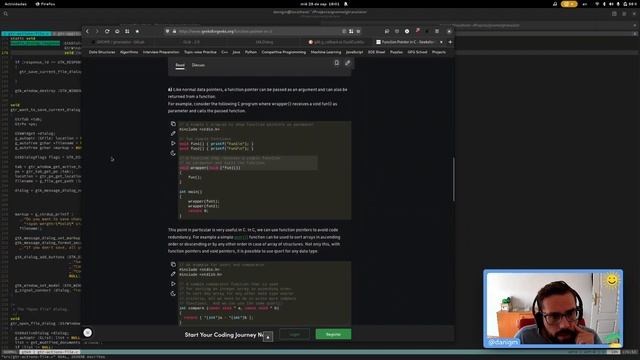This screenshot has height=360, width=640.
Task: Run the wrapper example code
Action: point(173,143)
